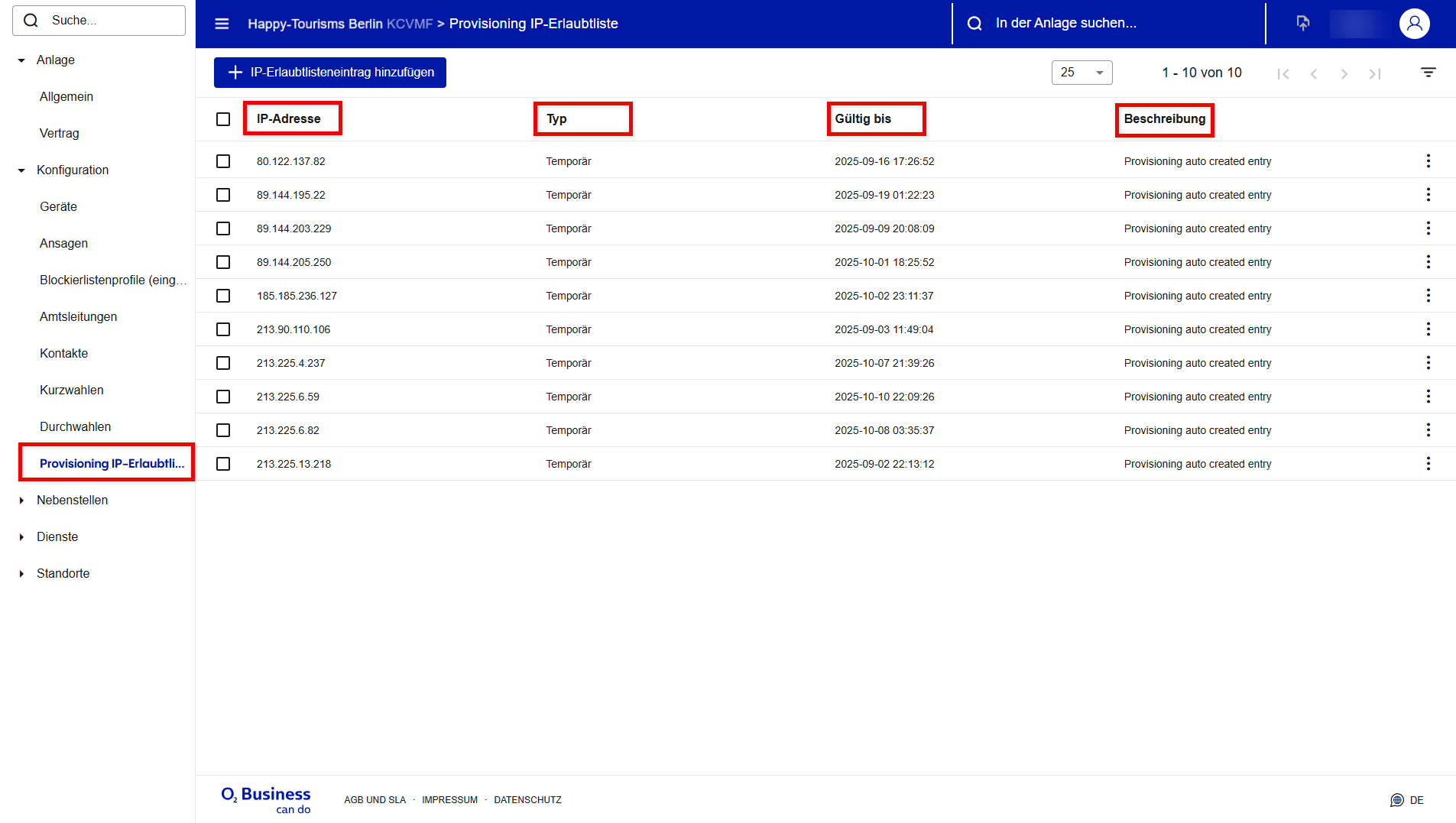This screenshot has height=823, width=1456.
Task: Expand the Nebenstellen tree section
Action: coord(21,501)
